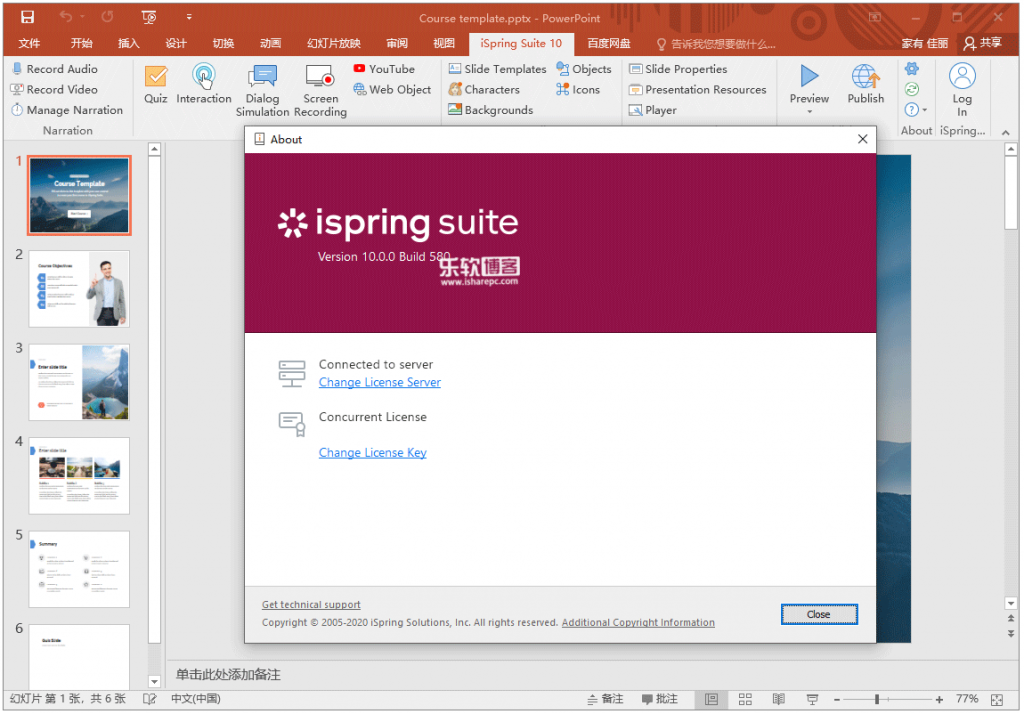The height and width of the screenshot is (714, 1024).
Task: Click the zoom slider in status bar
Action: (x=877, y=699)
